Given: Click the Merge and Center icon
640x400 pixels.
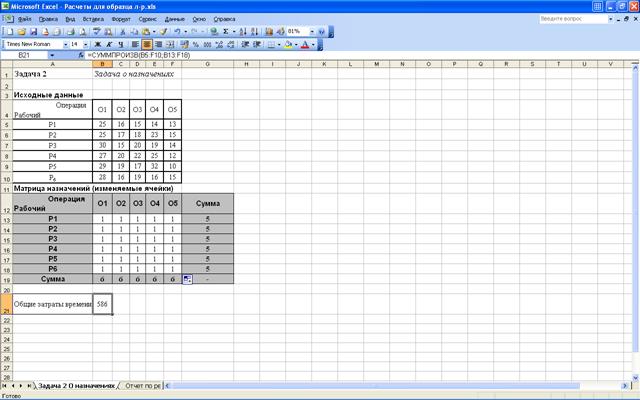Looking at the screenshot, I should click(170, 44).
